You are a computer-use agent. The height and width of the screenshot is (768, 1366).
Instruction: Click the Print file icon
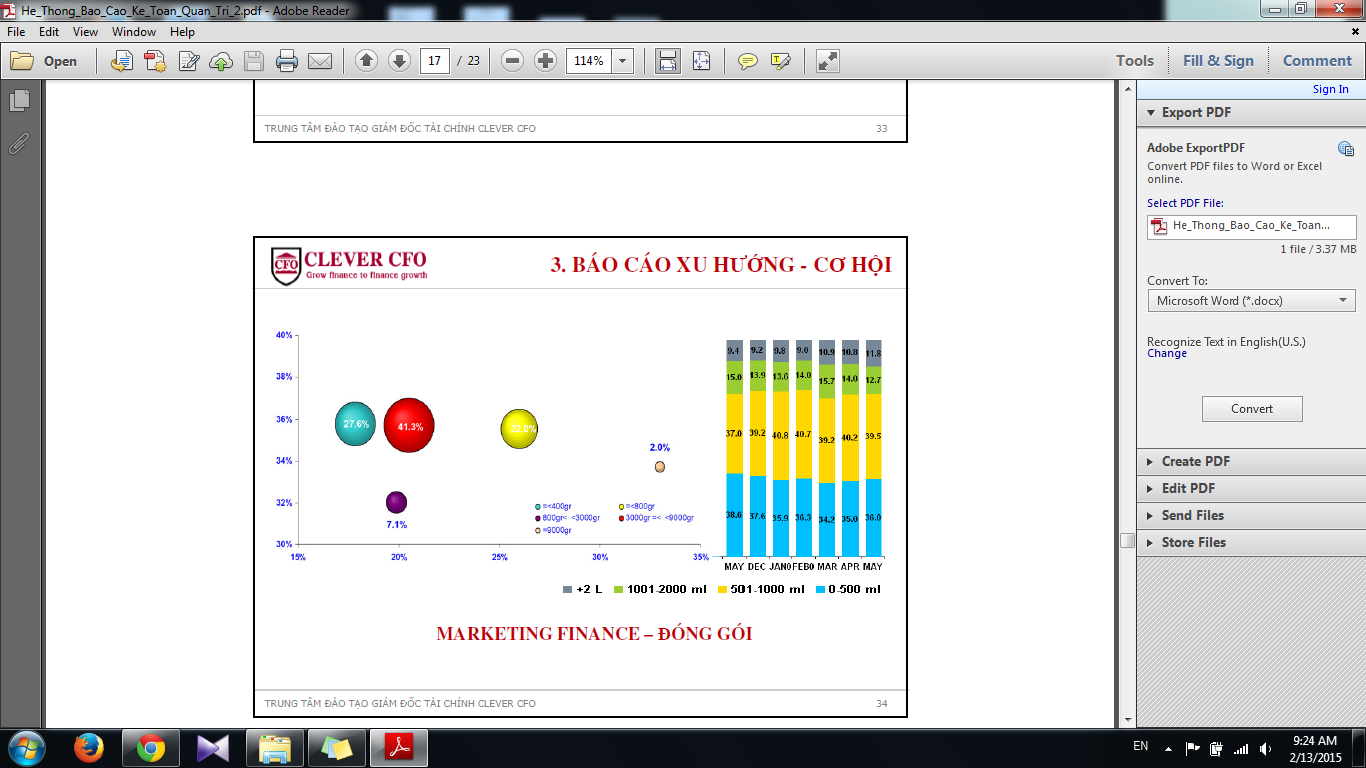tap(287, 61)
